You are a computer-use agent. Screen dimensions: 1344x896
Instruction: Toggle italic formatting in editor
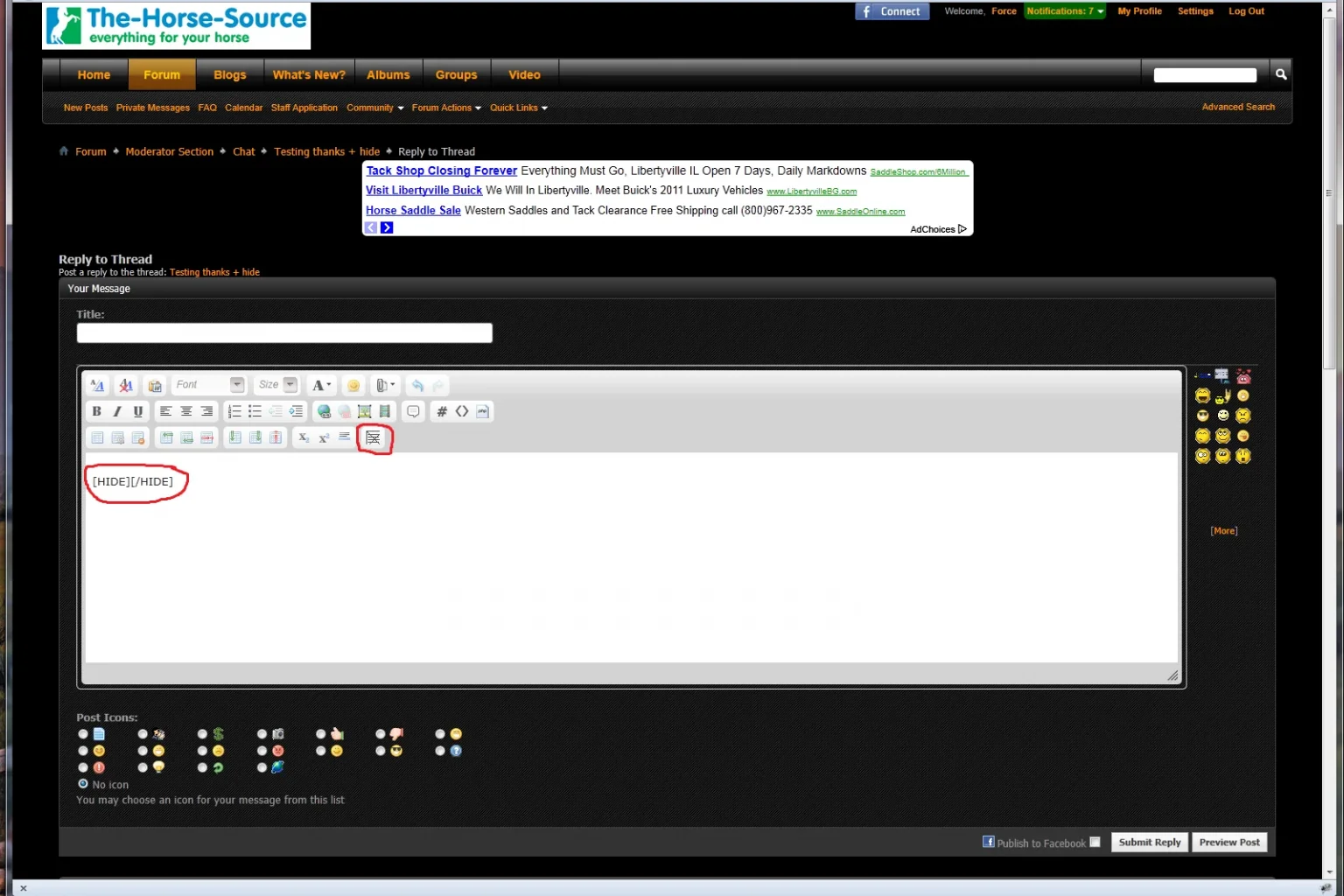click(117, 411)
